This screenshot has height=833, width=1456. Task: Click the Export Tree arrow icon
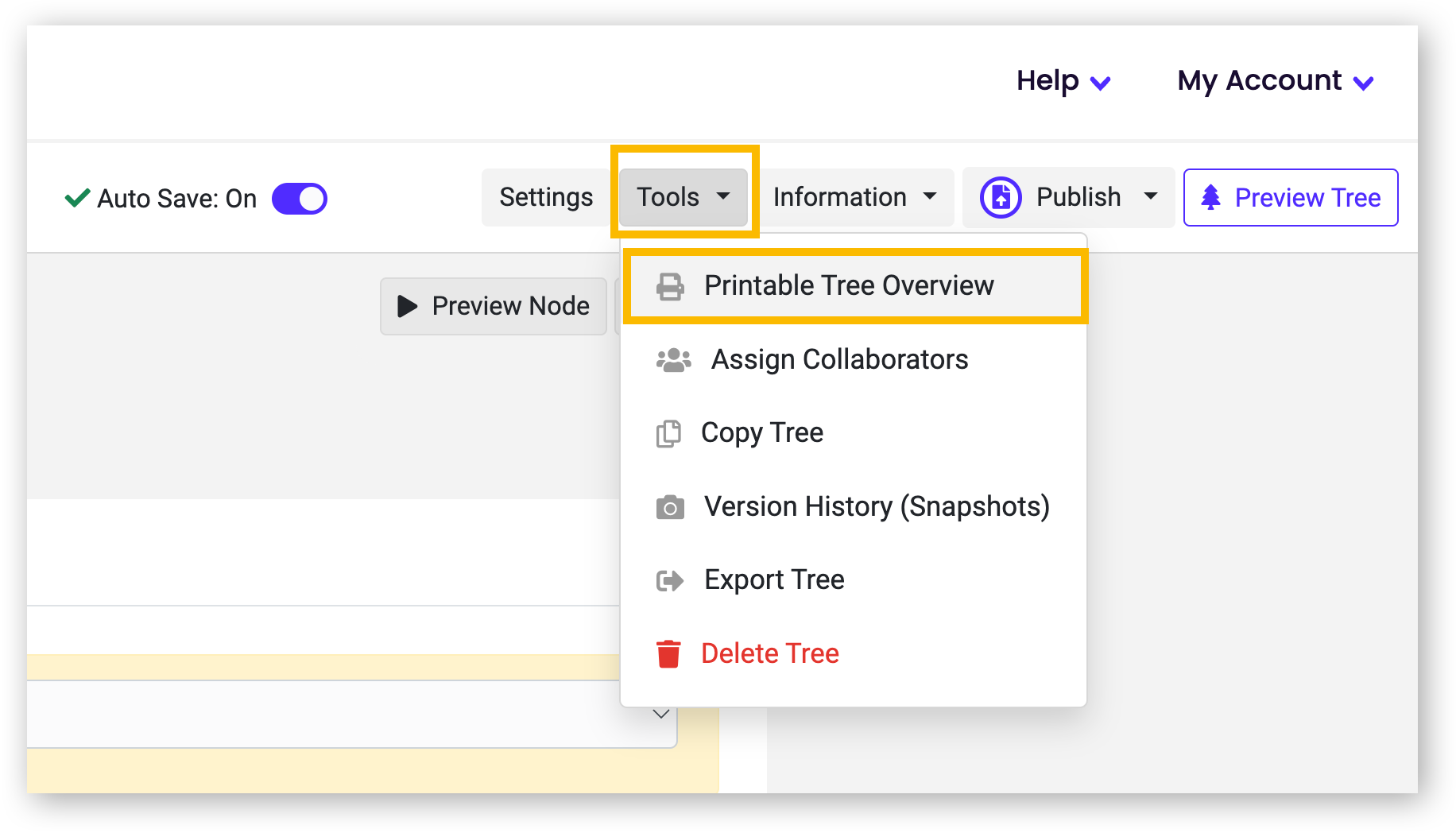click(669, 580)
